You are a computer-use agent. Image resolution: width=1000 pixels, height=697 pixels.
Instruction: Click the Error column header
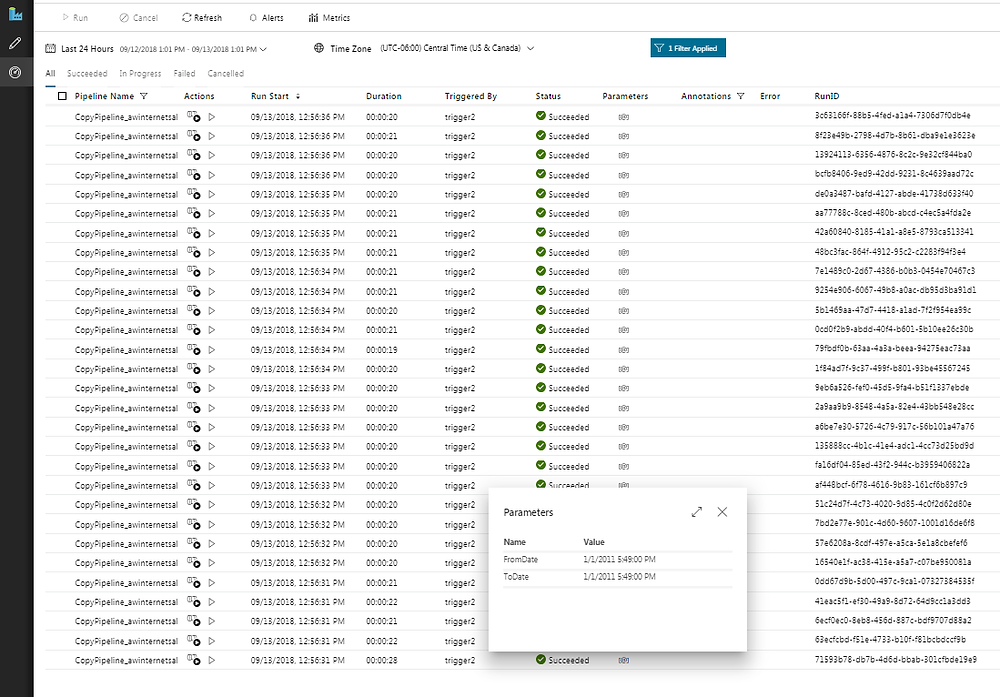(770, 96)
